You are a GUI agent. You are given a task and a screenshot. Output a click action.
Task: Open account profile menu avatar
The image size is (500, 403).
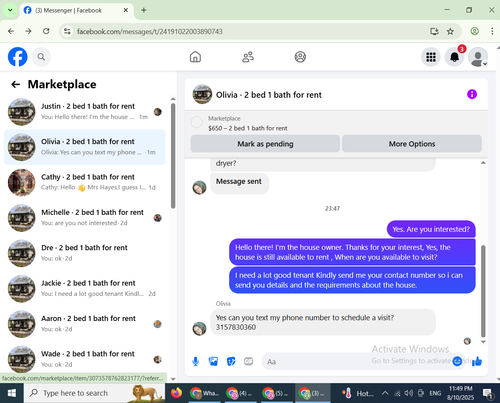[478, 57]
